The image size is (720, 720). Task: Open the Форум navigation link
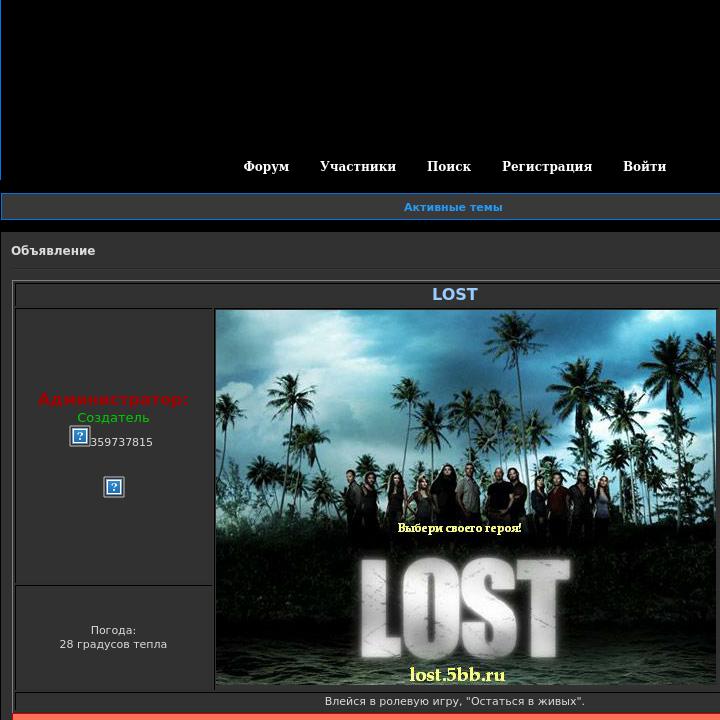coord(266,166)
